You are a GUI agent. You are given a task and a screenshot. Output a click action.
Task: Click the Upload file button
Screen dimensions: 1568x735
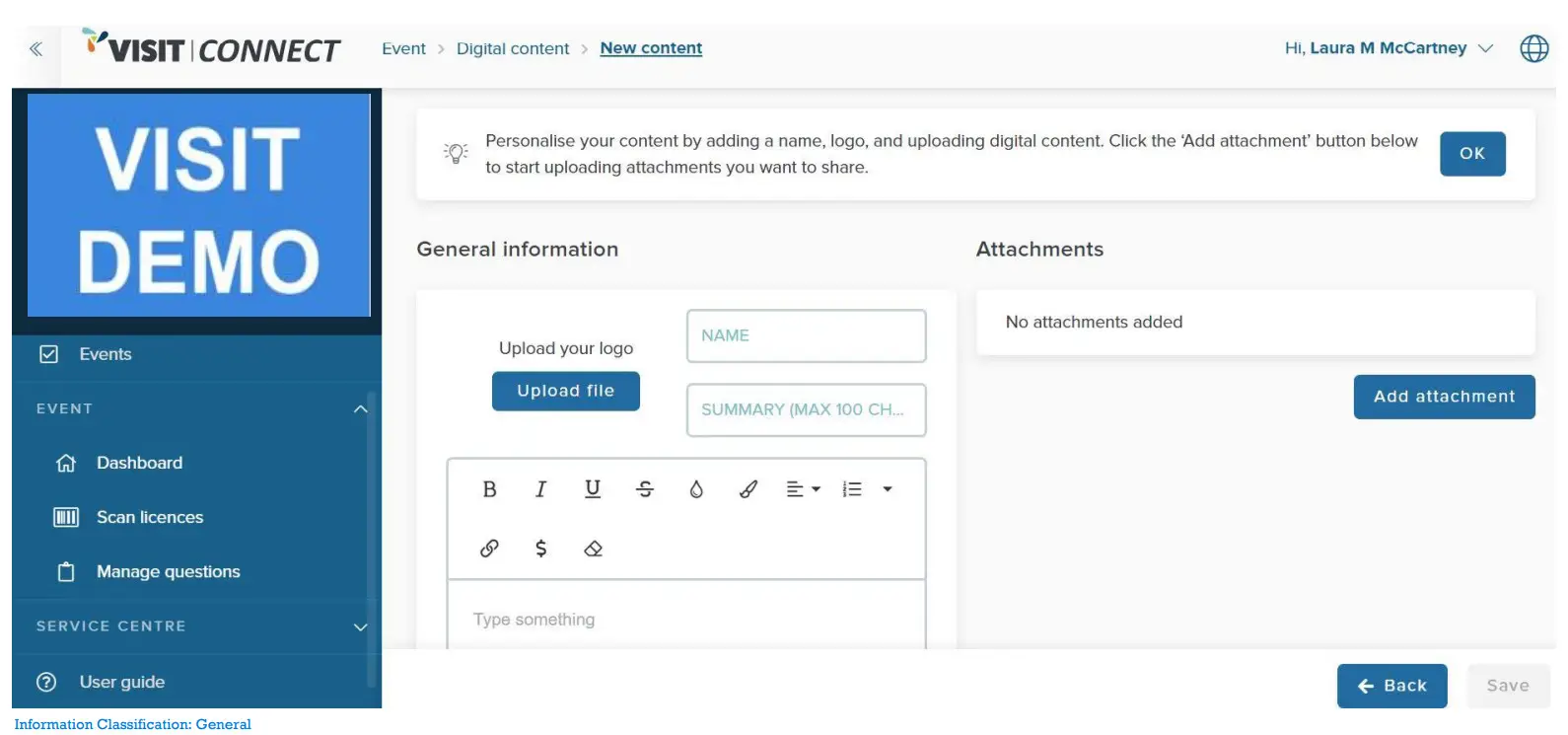pyautogui.click(x=565, y=391)
